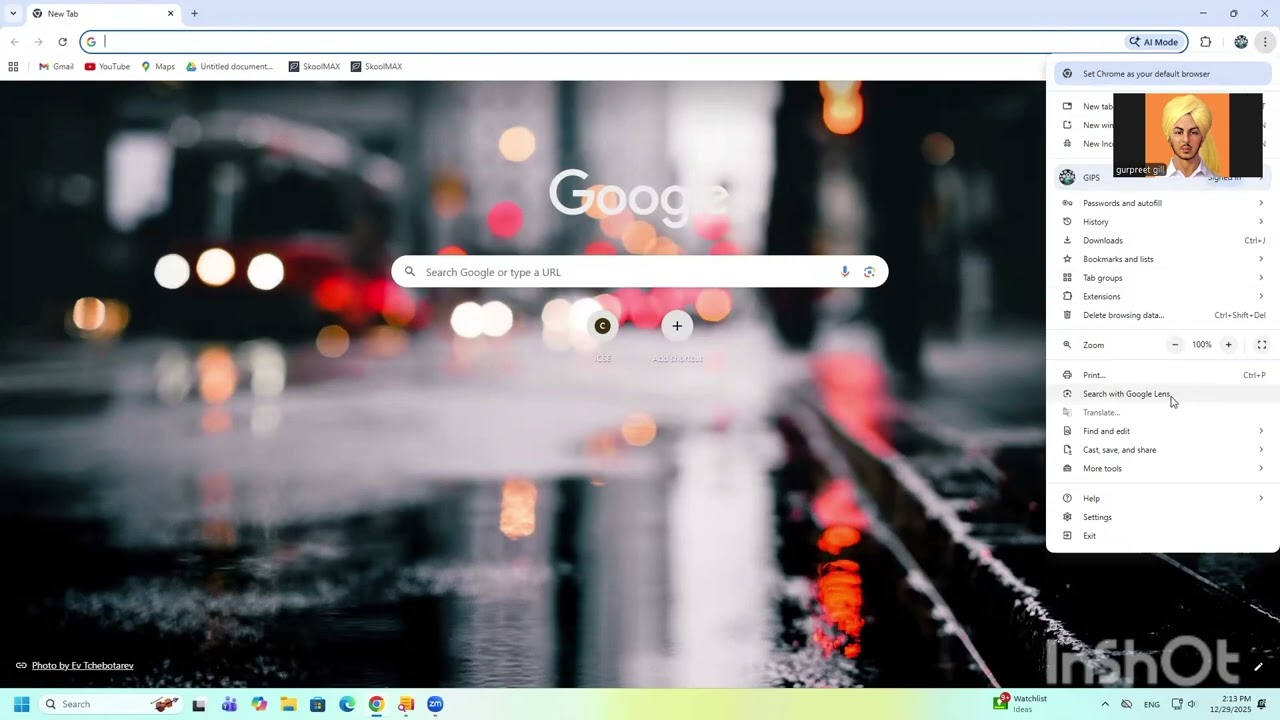Open YouTube bookmark
The width and height of the screenshot is (1280, 720).
tap(107, 67)
